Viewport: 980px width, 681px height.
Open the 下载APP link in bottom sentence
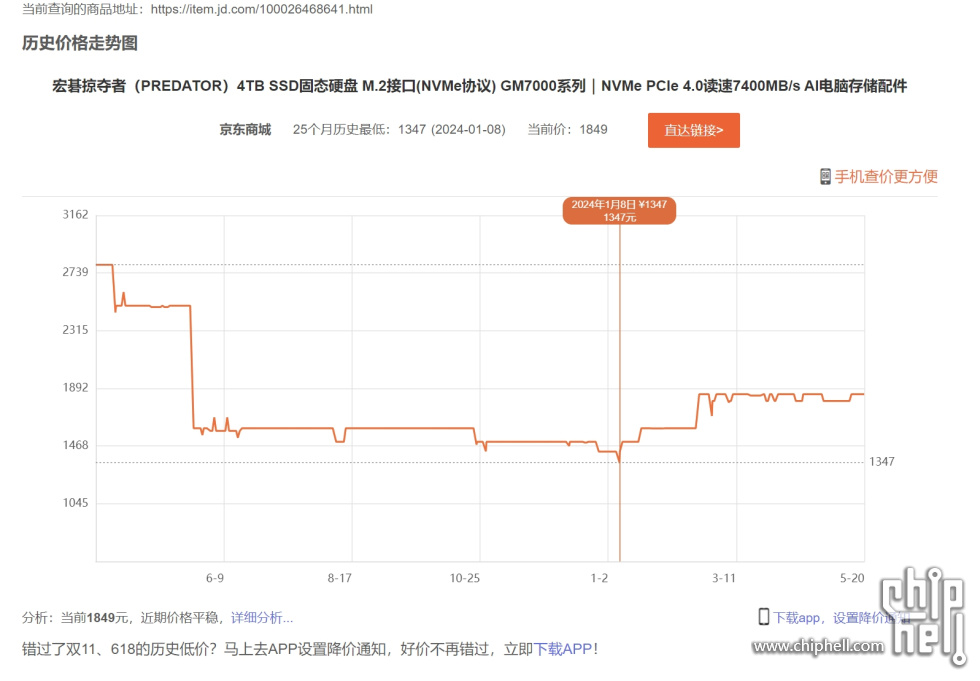562,649
